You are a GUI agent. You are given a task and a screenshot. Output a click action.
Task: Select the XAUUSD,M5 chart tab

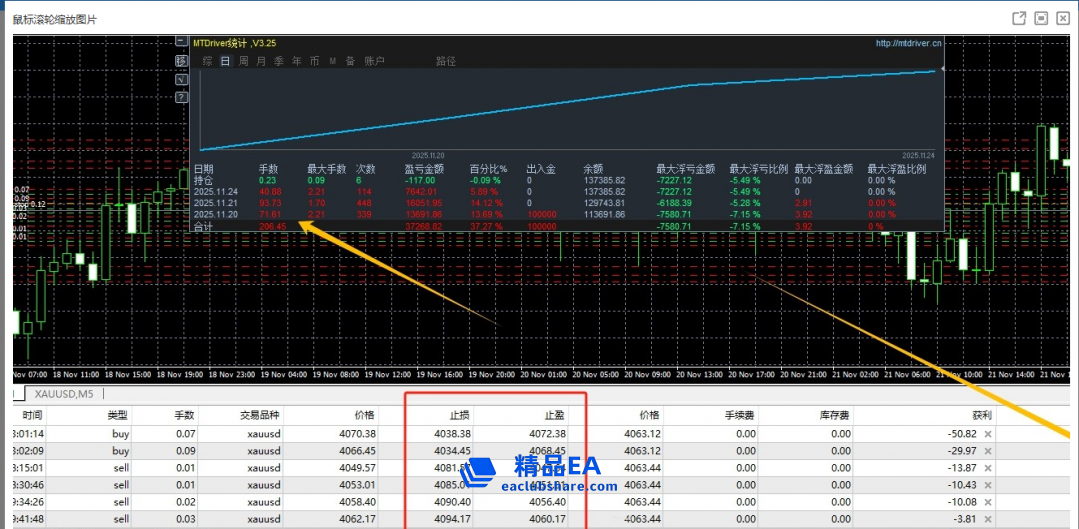tap(64, 394)
